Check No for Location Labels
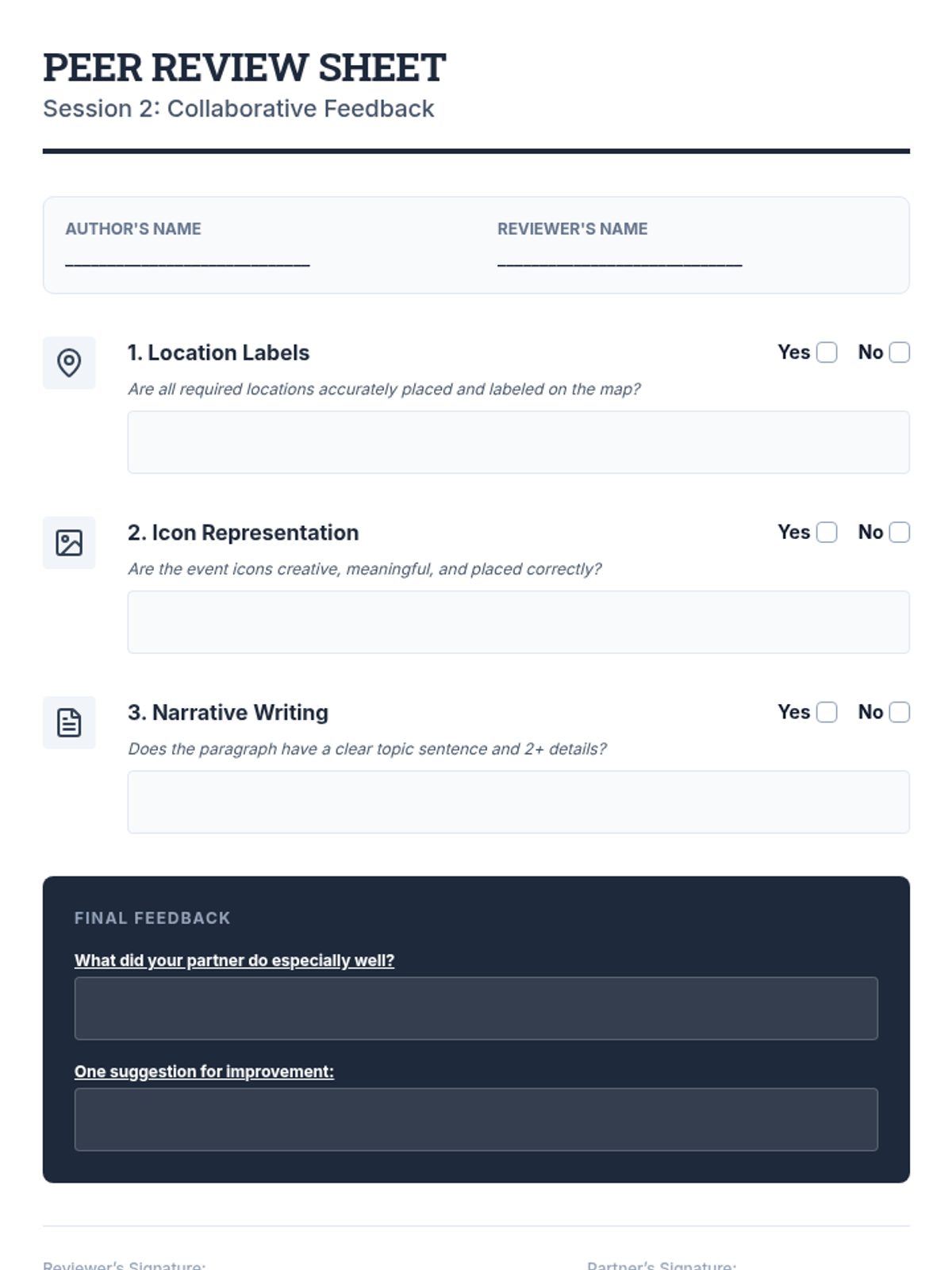Screen dimensions: 952x1270 (x=900, y=352)
